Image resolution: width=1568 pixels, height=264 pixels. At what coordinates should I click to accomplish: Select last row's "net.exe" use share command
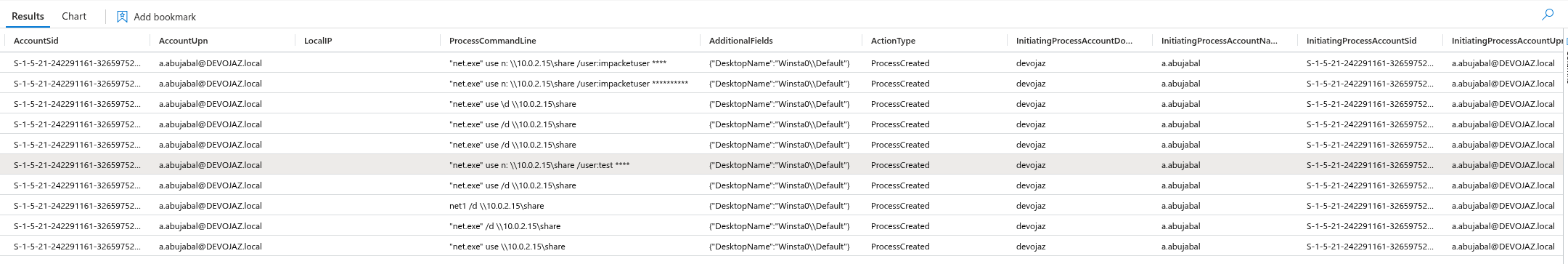(507, 247)
